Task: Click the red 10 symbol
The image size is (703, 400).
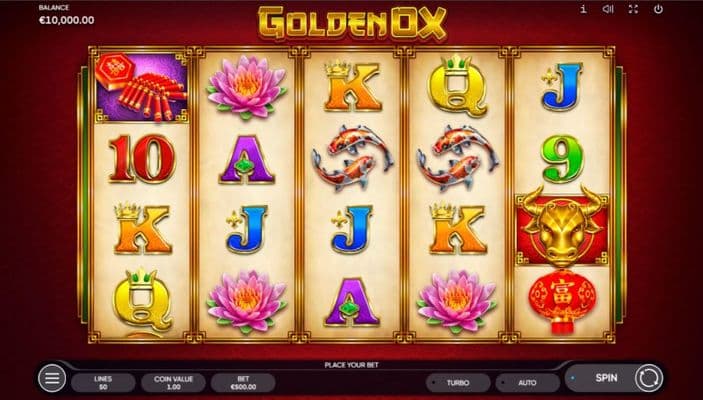Action: (x=141, y=158)
